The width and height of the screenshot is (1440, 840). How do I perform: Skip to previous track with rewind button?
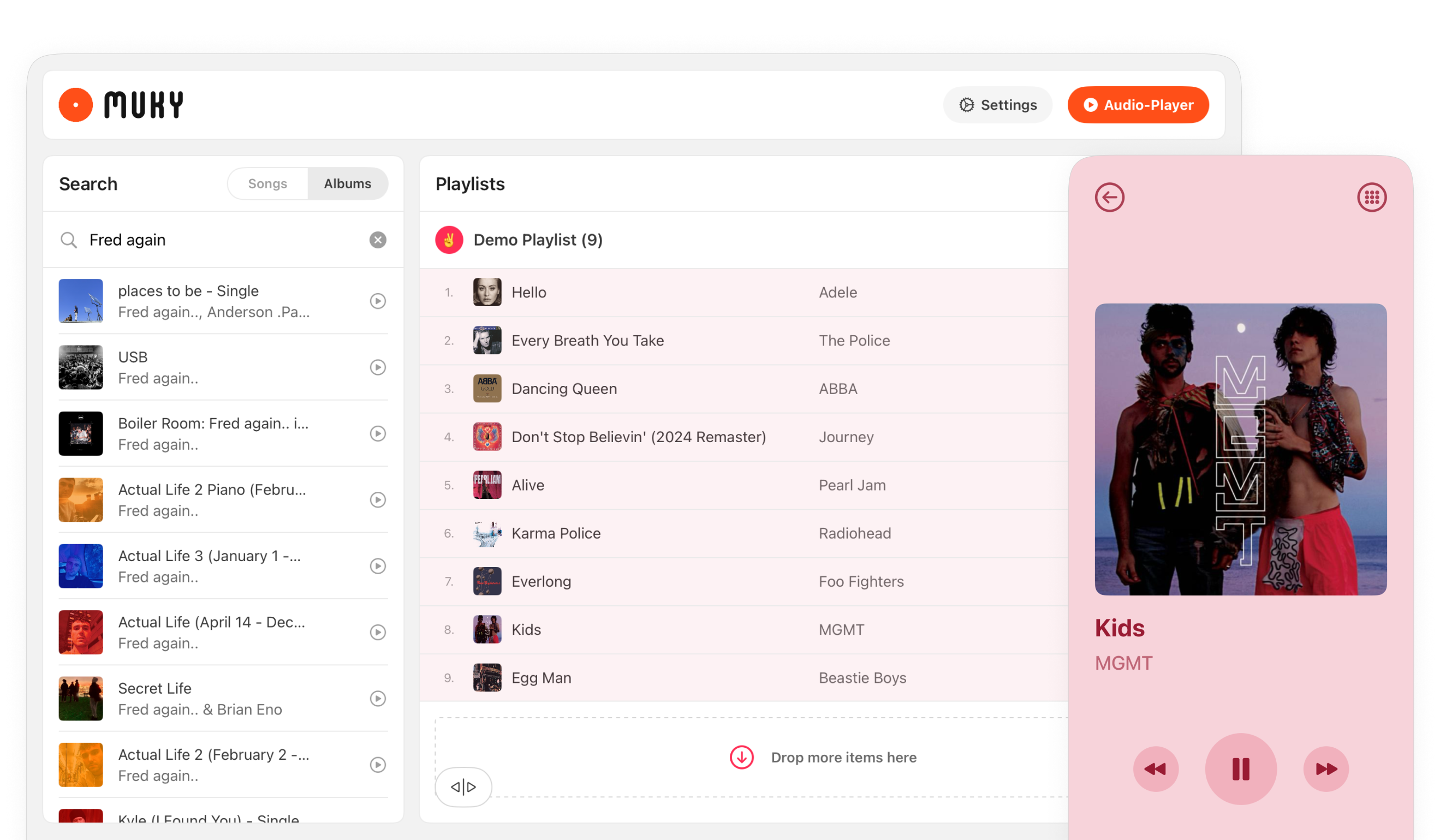[x=1156, y=769]
